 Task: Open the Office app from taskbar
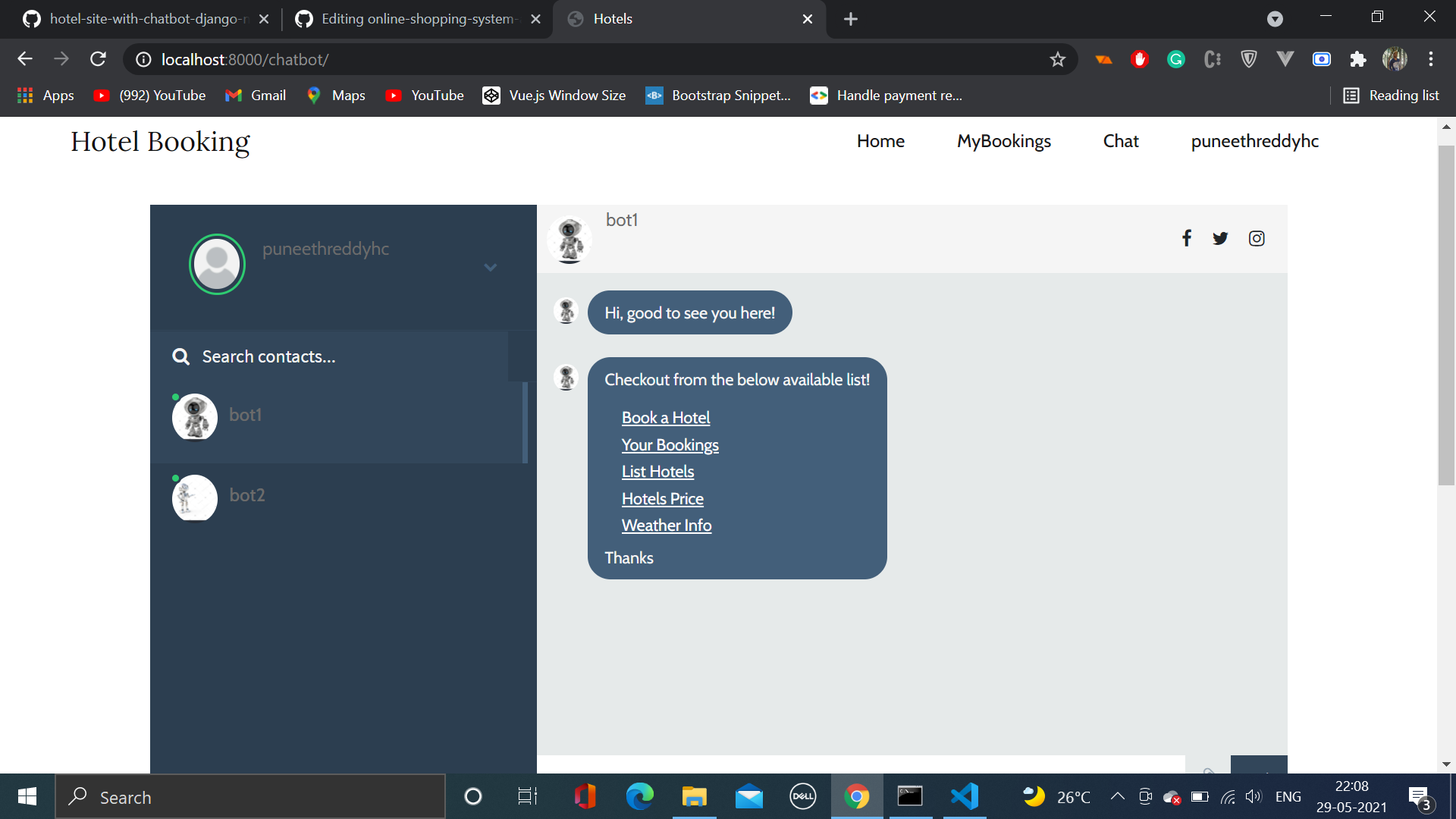click(585, 797)
